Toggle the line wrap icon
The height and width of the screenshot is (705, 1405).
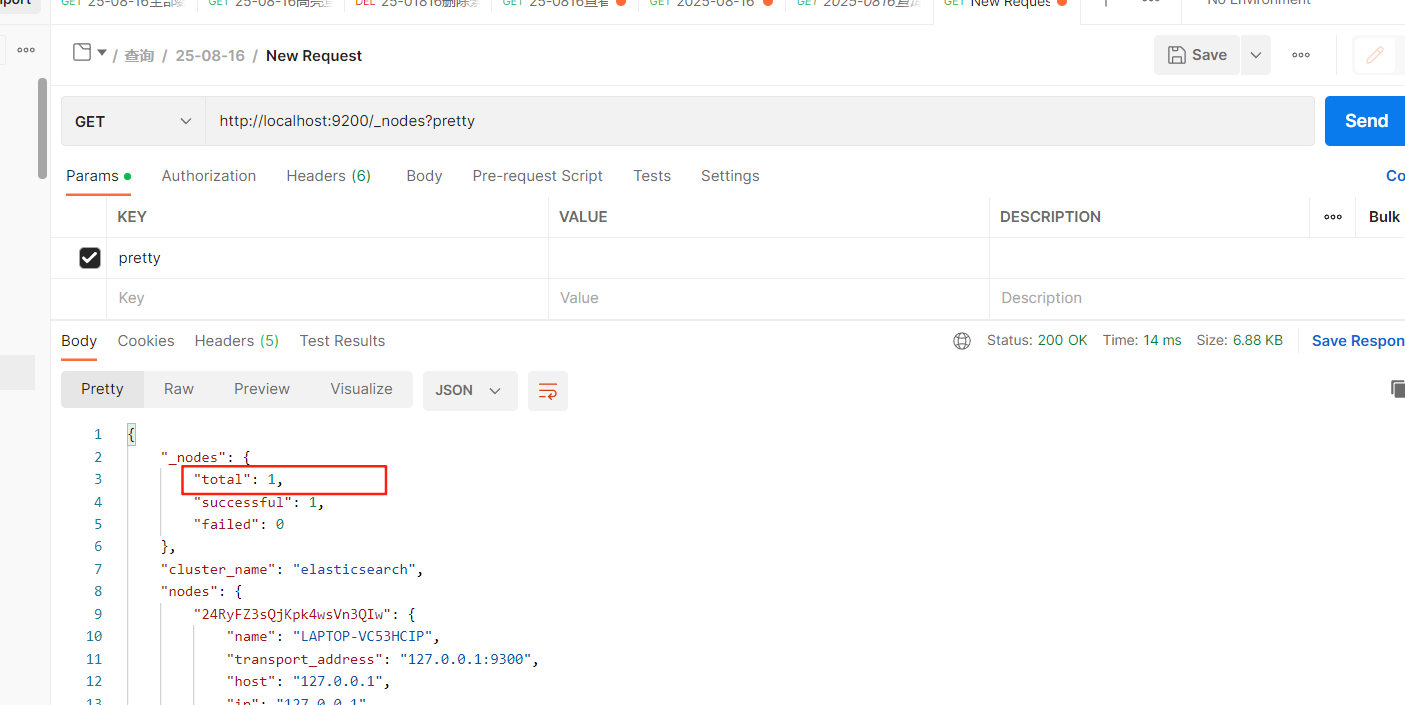(x=548, y=391)
